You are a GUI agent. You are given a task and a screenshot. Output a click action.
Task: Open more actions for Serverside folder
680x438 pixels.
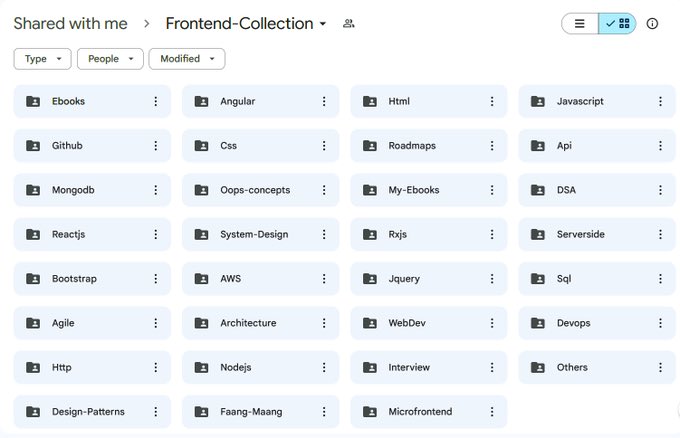point(660,234)
